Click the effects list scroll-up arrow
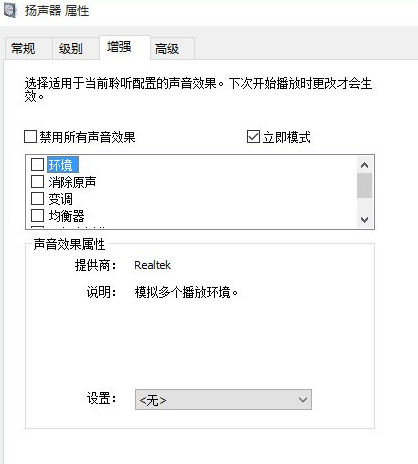The image size is (418, 464). coord(364,165)
